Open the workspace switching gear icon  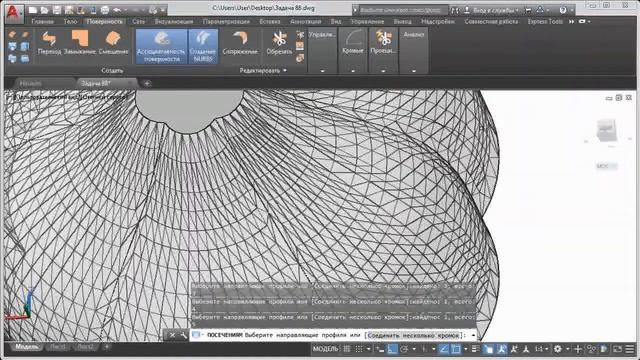click(558, 349)
